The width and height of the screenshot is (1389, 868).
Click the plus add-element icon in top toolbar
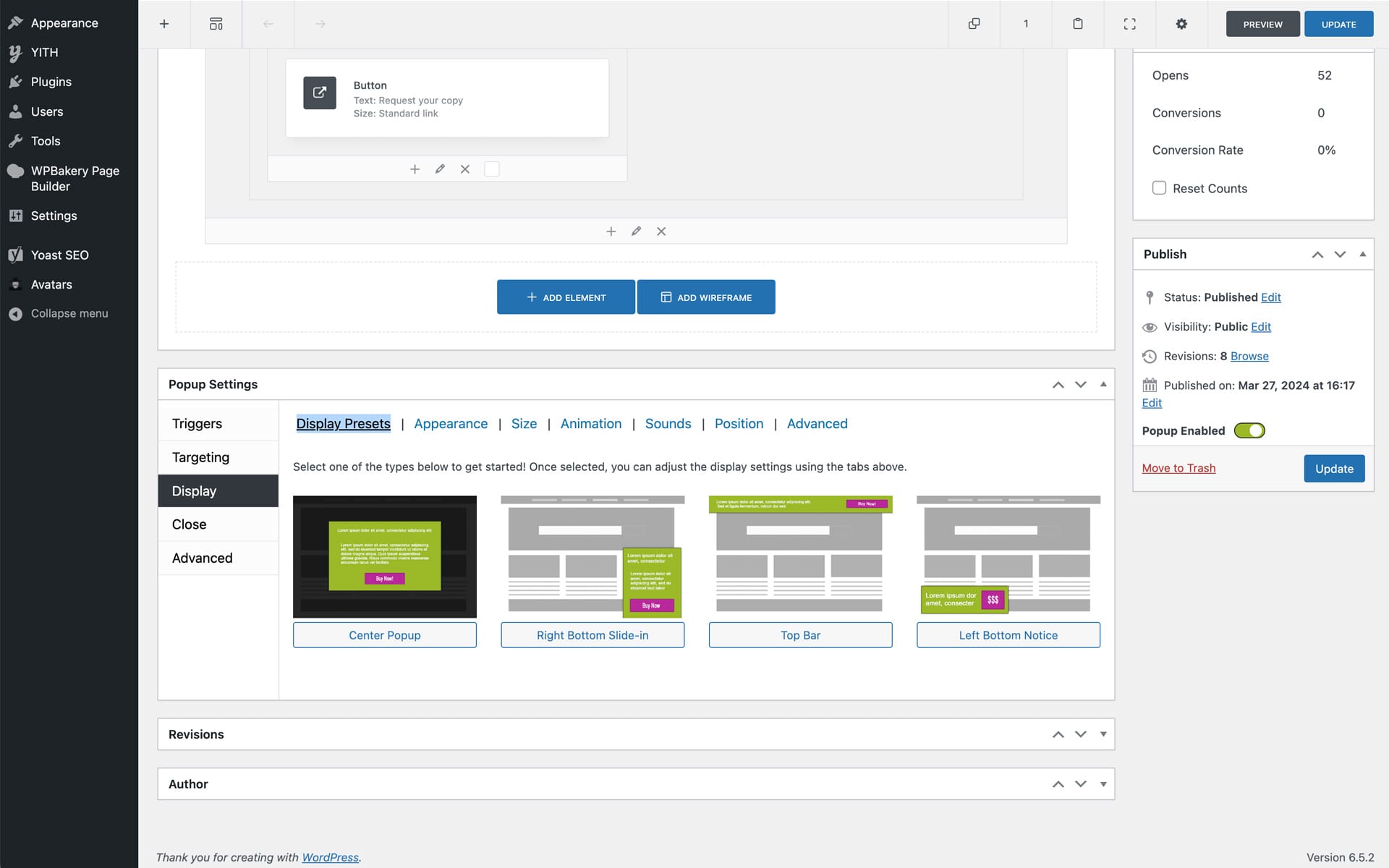[164, 24]
